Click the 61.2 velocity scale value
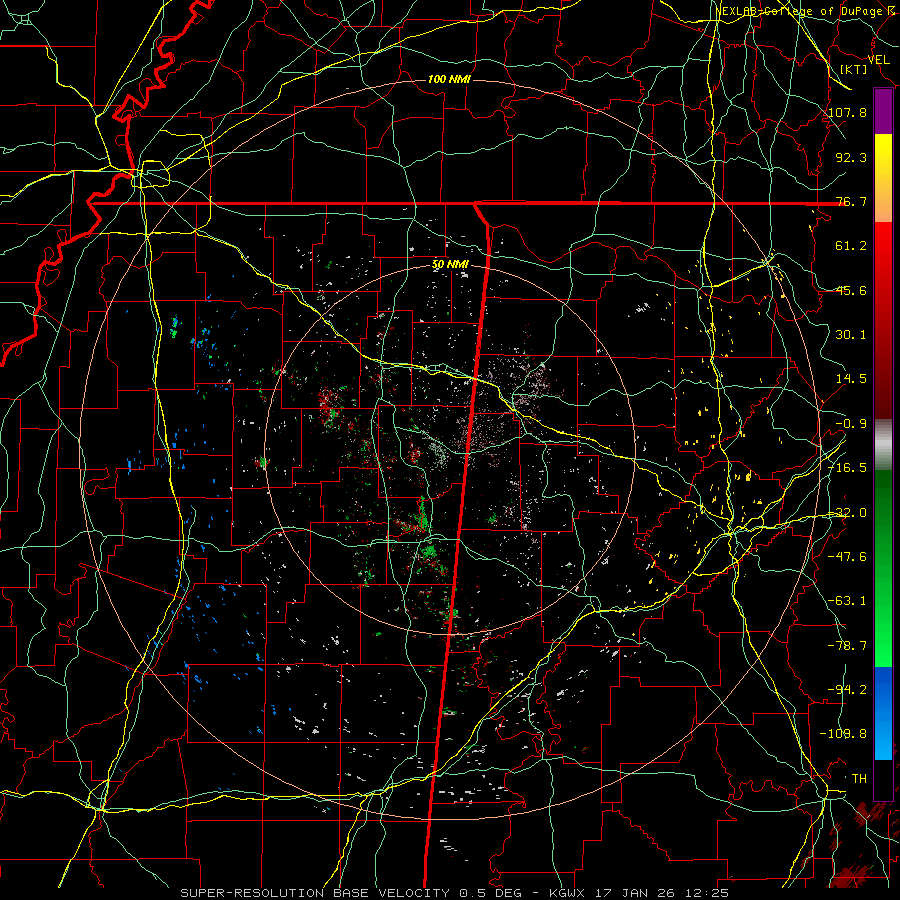 point(851,246)
